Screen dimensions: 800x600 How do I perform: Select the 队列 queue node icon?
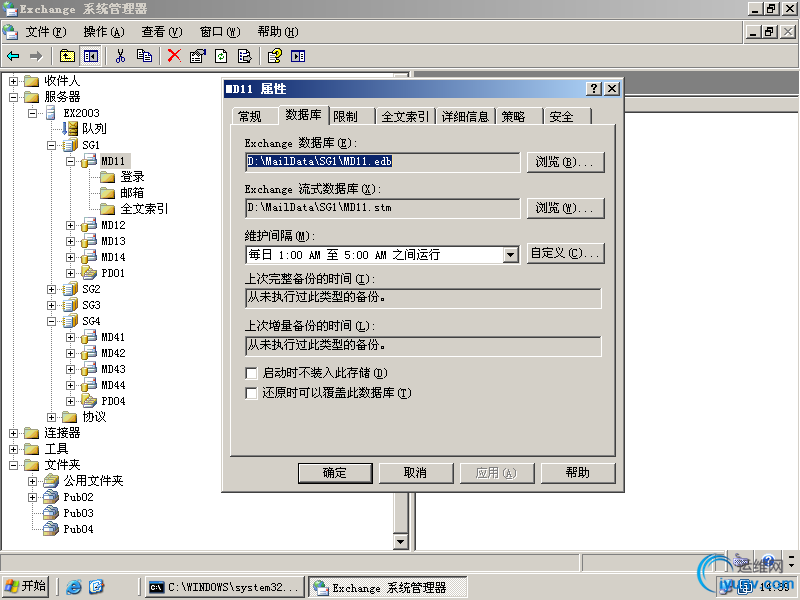click(x=70, y=129)
